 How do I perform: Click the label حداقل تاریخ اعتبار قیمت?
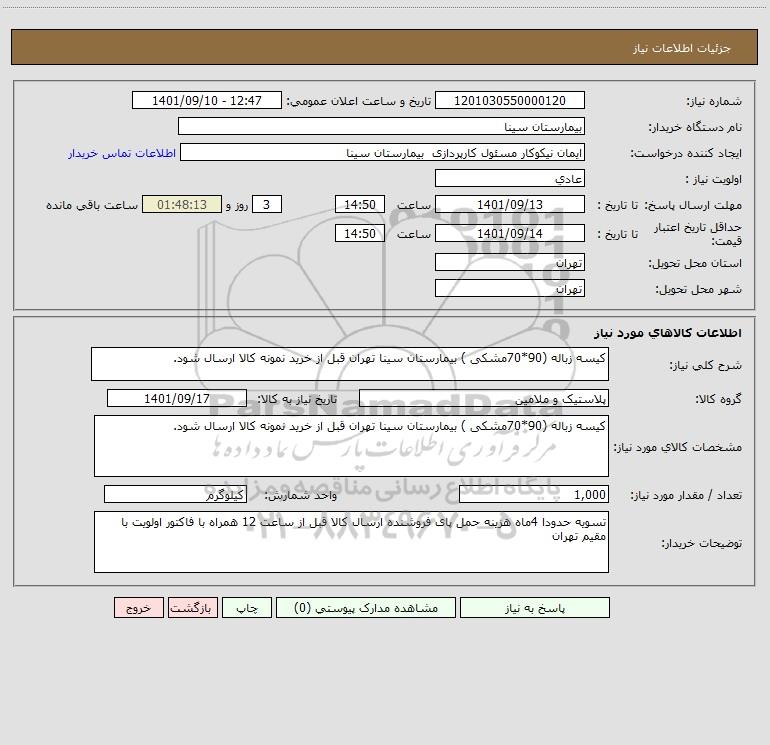pyautogui.click(x=697, y=234)
